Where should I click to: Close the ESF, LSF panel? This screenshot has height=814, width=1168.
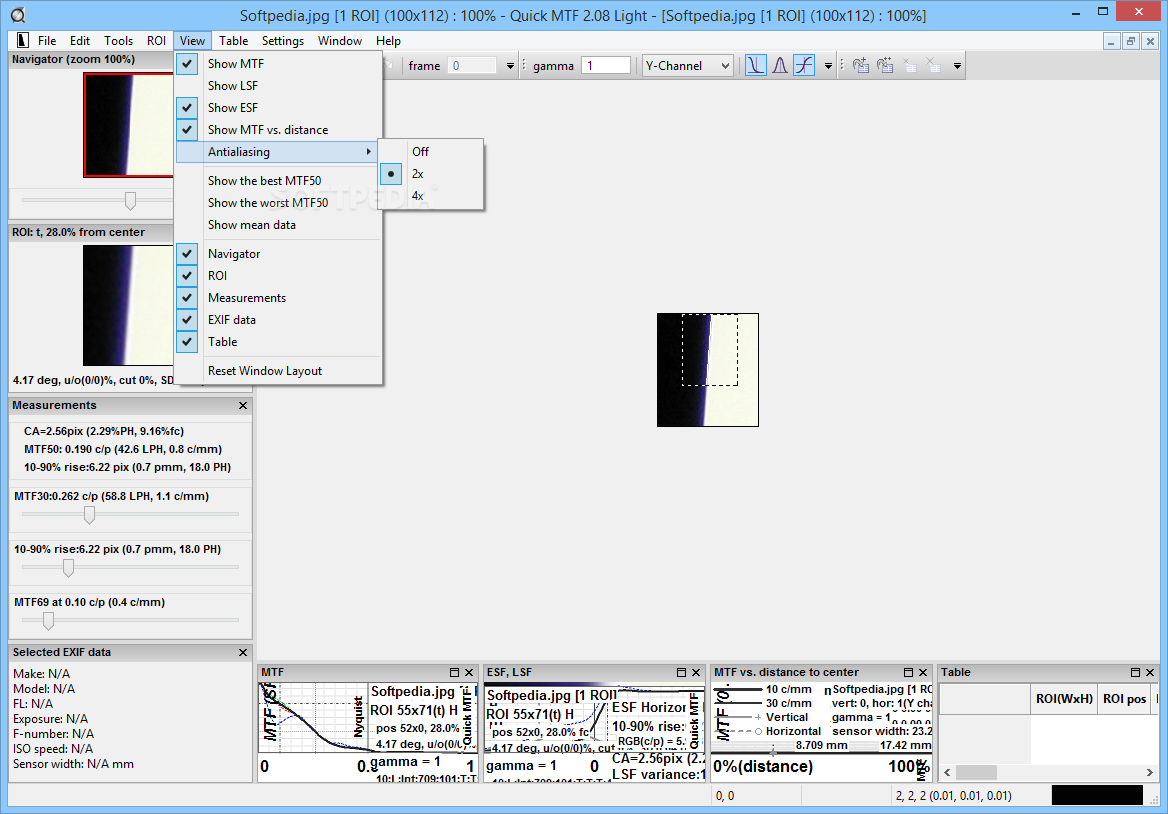coord(696,672)
